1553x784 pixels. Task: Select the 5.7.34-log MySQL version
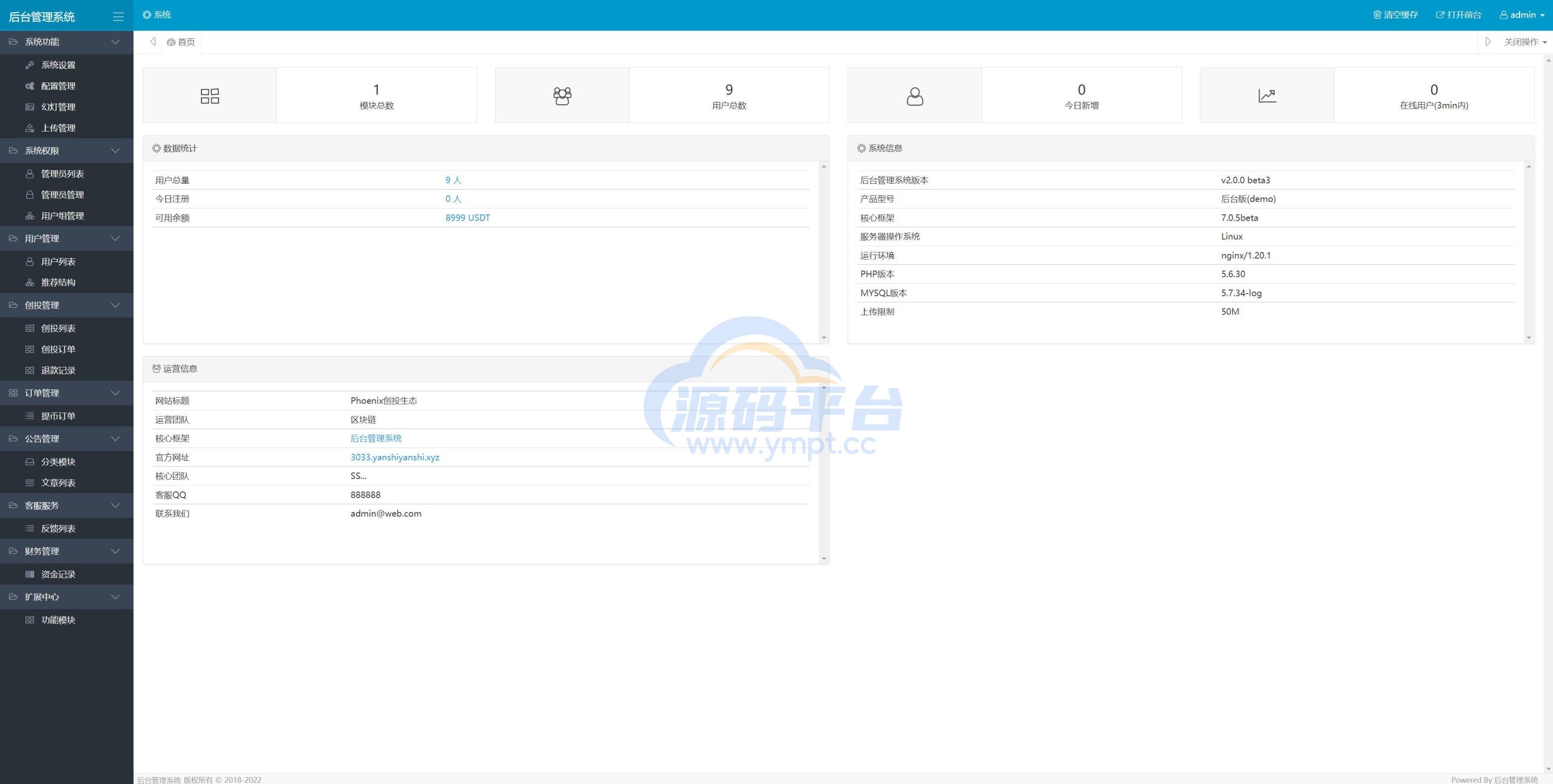[x=1241, y=293]
